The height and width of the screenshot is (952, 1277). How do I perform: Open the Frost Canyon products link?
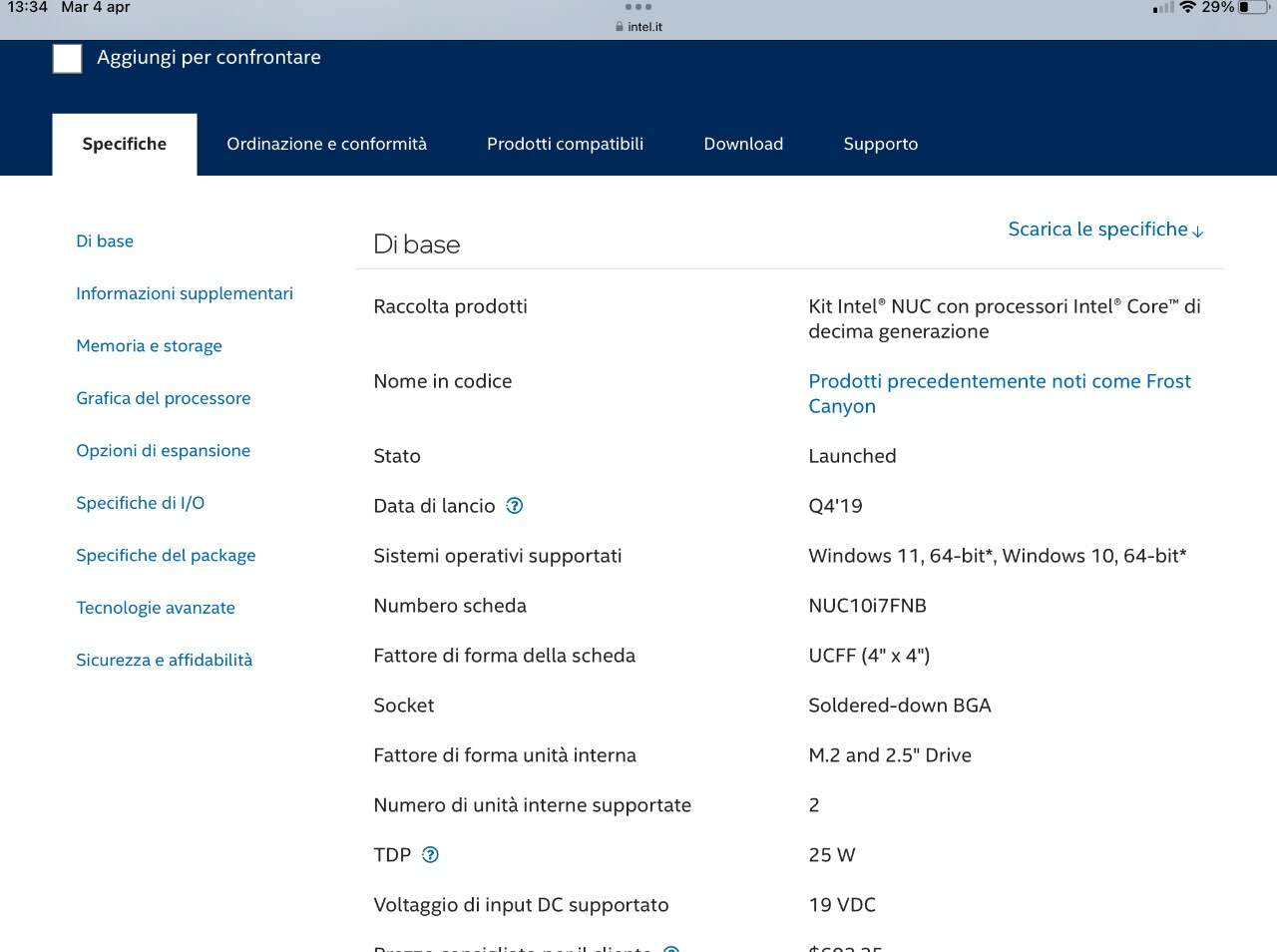[1000, 393]
